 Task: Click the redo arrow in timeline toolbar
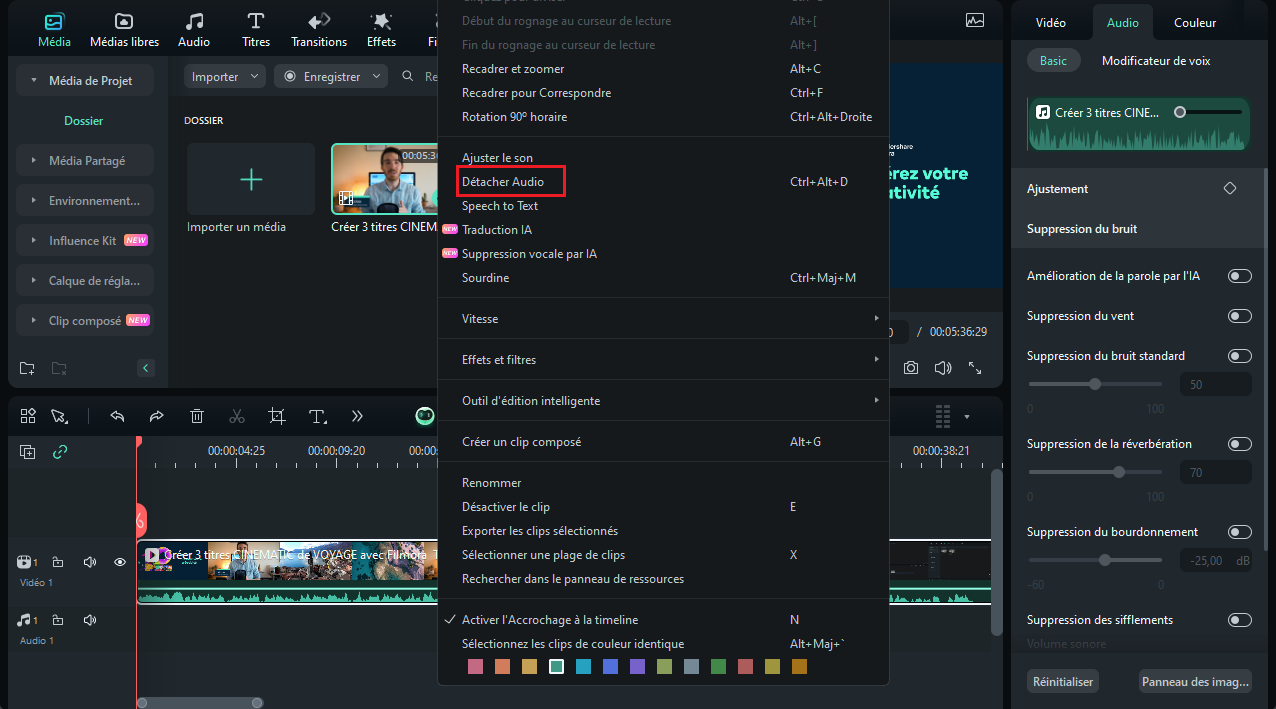pos(157,416)
